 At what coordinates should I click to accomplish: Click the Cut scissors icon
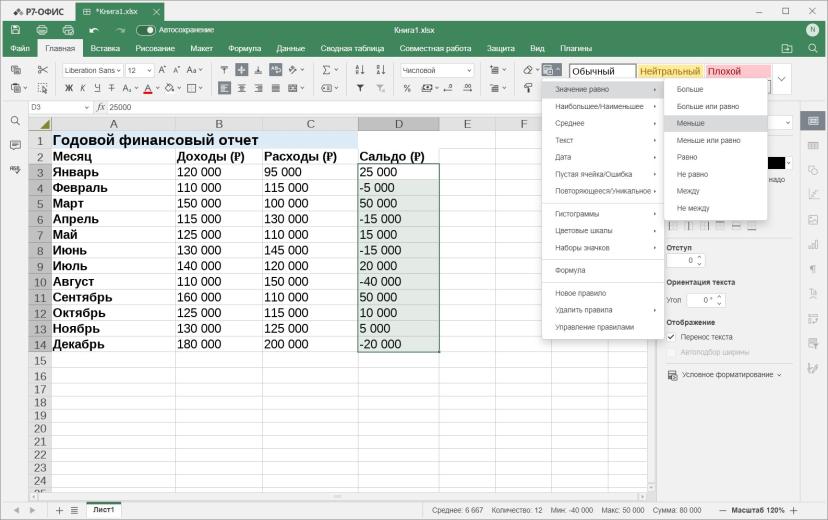(43, 70)
